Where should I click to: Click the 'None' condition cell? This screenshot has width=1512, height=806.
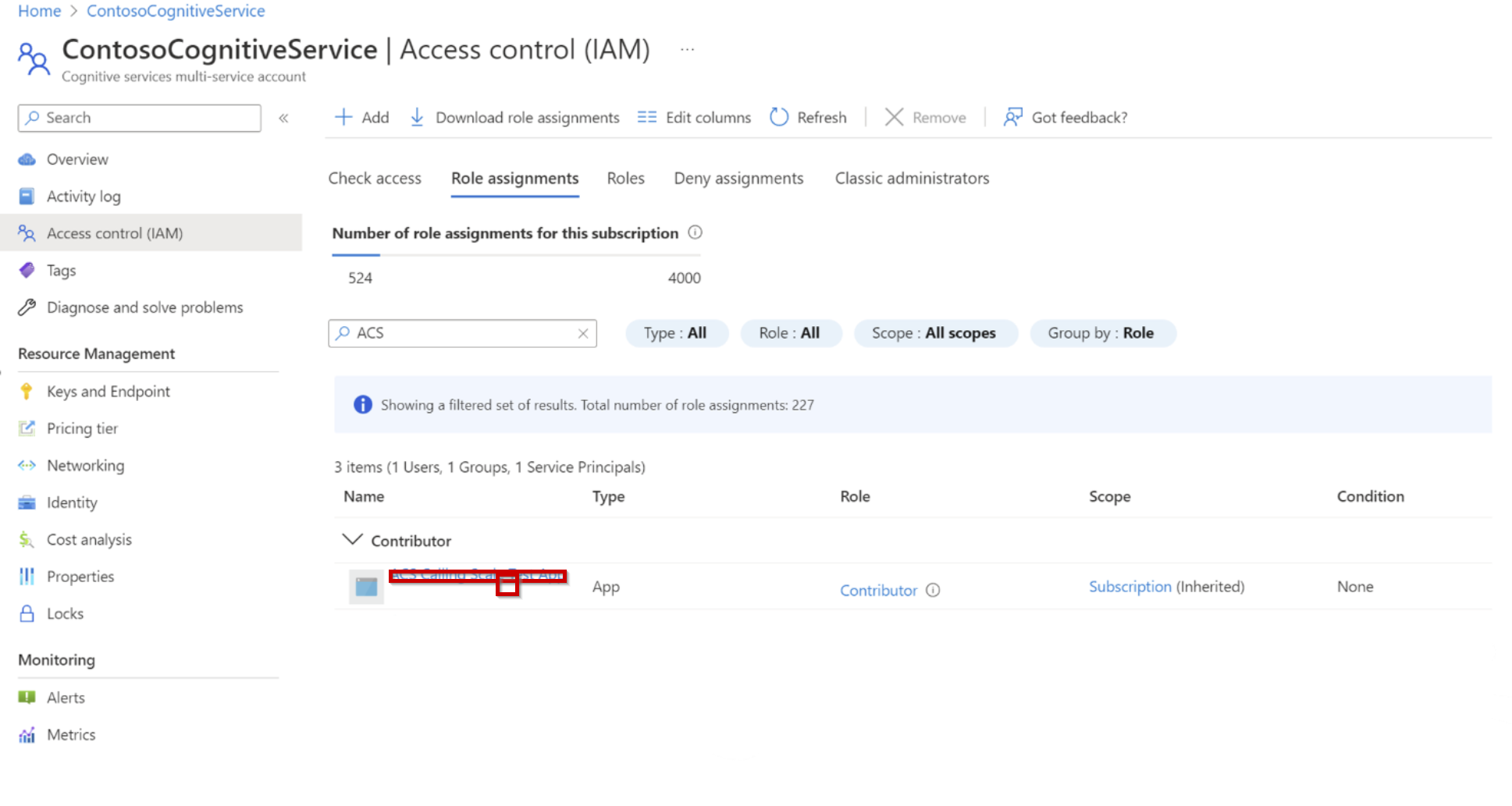coord(1355,587)
